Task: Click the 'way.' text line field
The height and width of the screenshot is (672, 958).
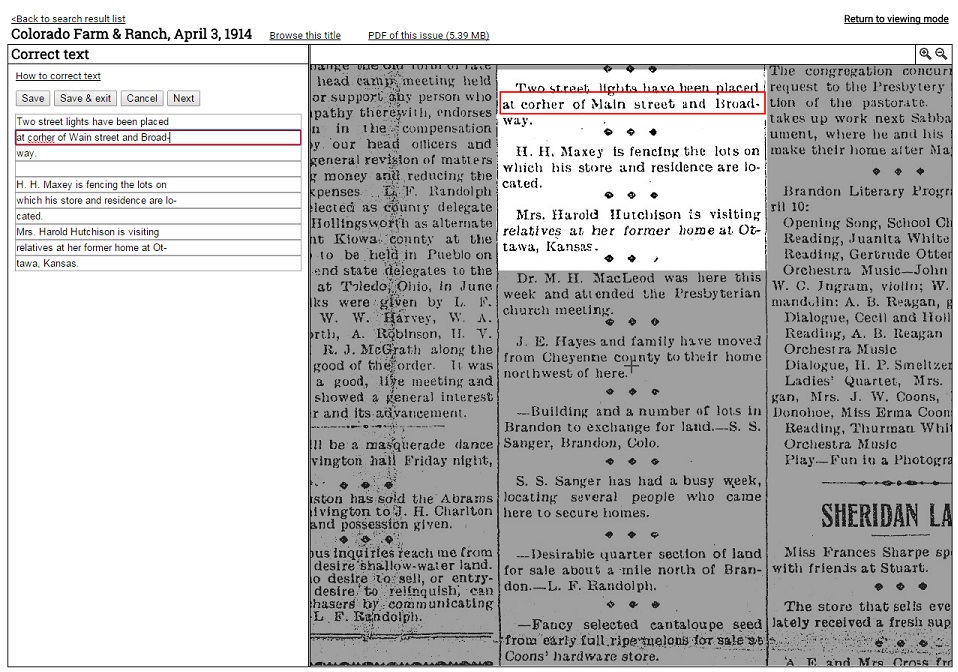Action: click(x=158, y=154)
